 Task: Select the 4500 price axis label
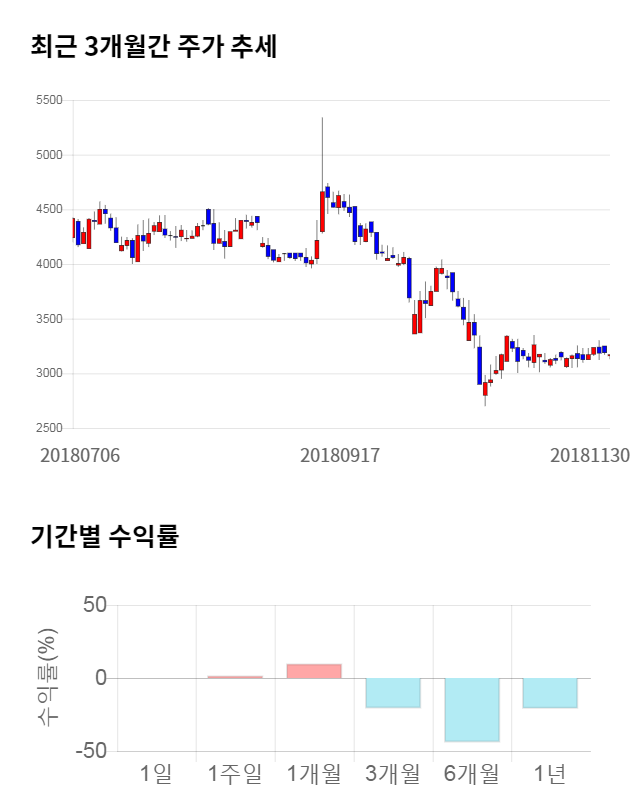click(x=48, y=210)
